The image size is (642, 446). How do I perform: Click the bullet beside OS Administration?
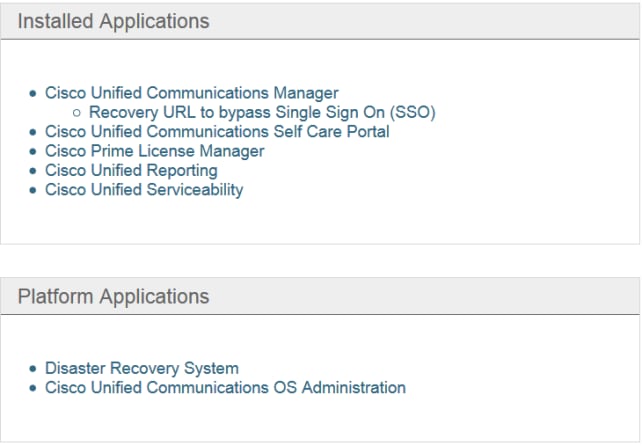pos(35,388)
